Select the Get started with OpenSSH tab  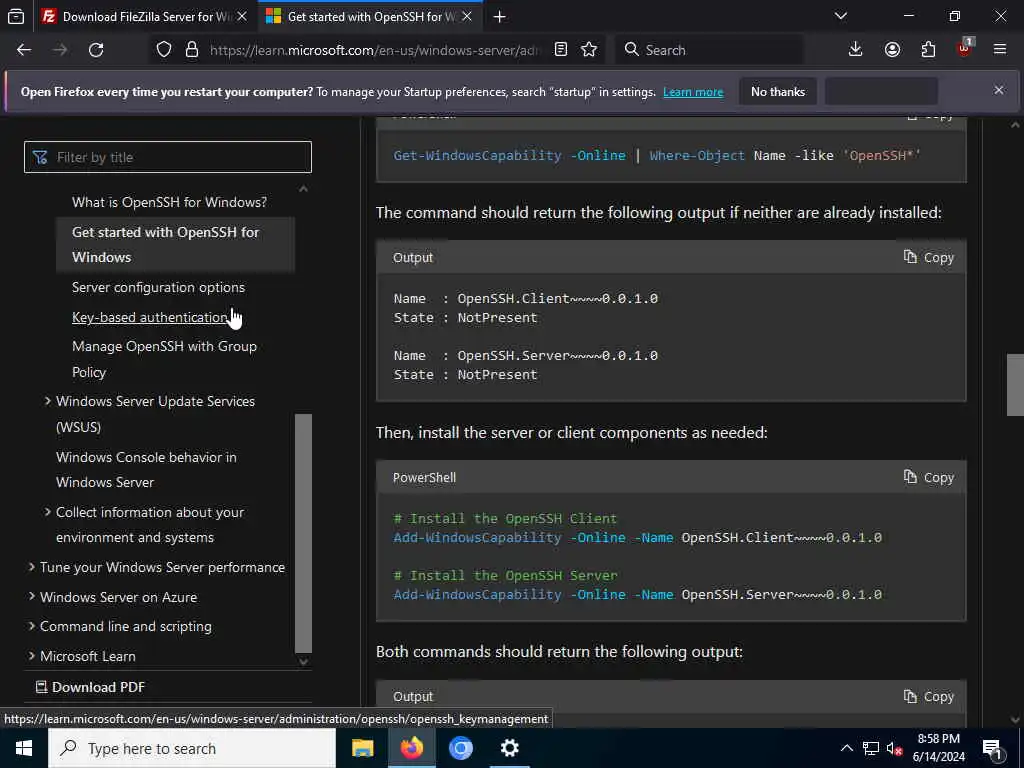coord(370,16)
